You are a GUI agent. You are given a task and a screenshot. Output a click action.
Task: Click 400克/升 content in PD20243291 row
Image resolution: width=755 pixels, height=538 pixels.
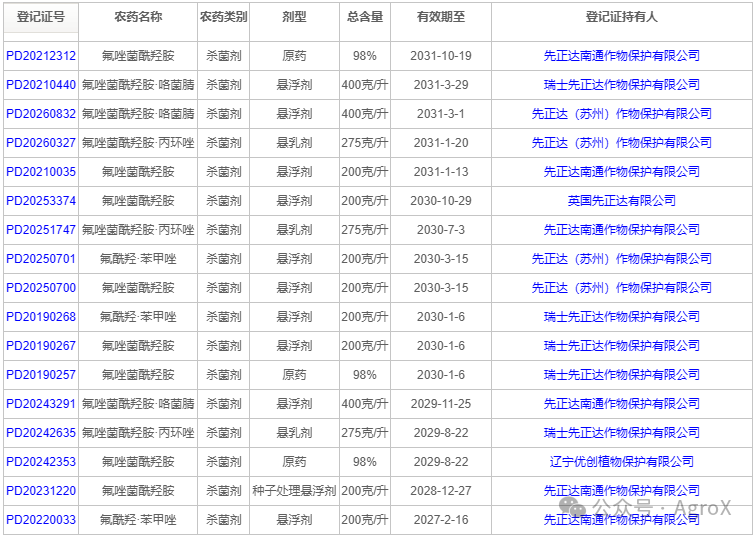click(365, 404)
